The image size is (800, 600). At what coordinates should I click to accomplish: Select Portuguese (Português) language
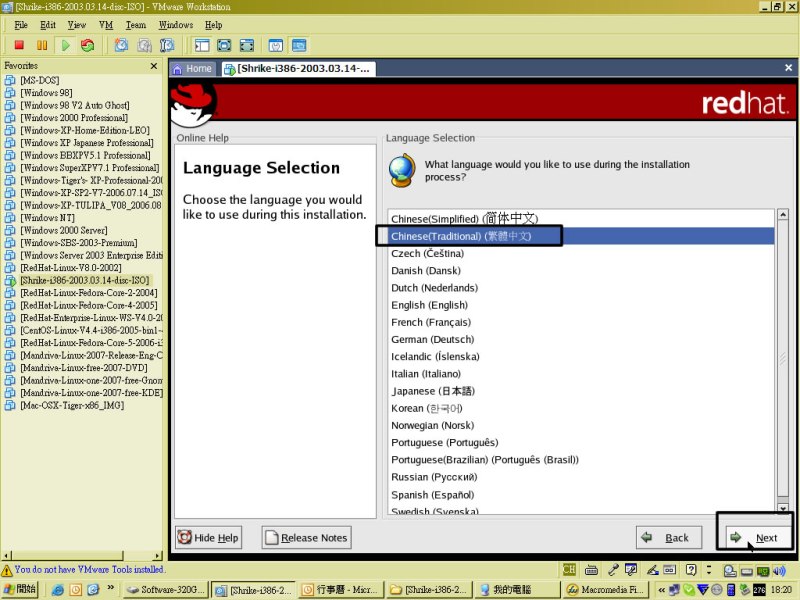tap(581, 442)
